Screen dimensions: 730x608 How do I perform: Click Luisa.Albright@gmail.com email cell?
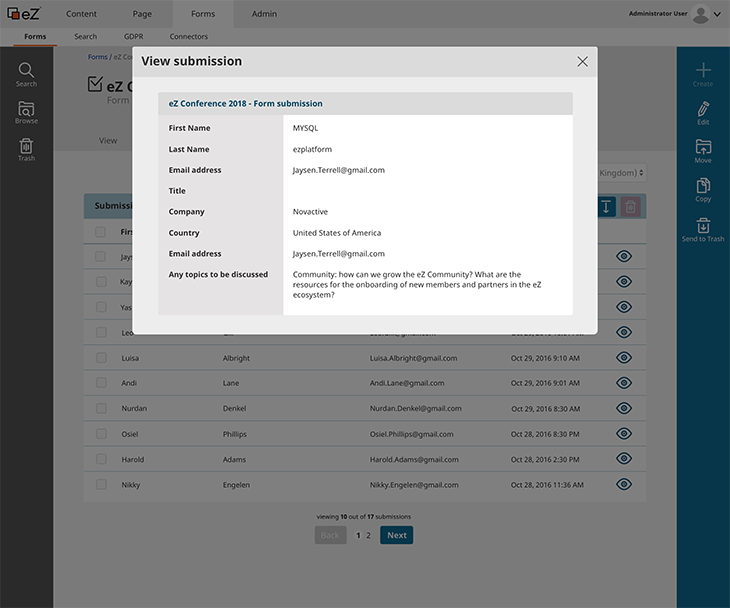coord(413,358)
